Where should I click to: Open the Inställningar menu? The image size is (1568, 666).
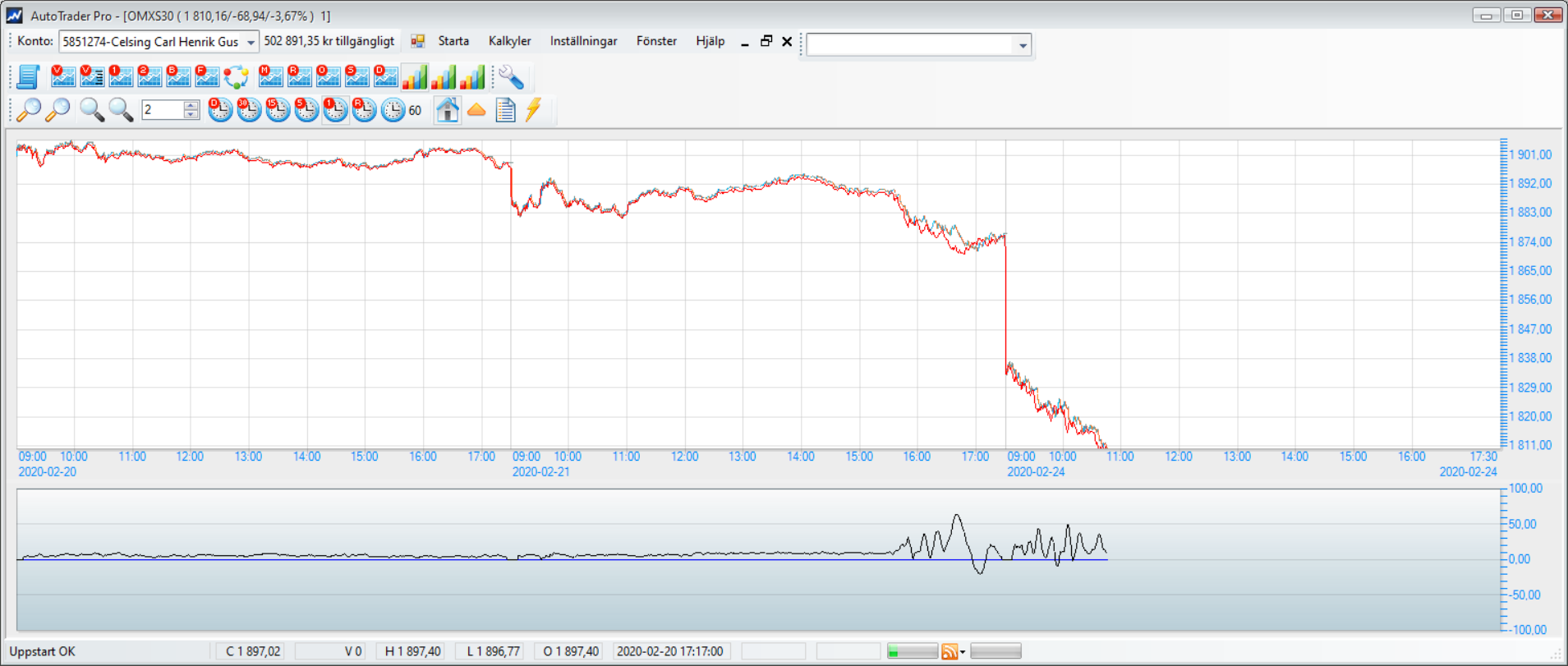583,41
